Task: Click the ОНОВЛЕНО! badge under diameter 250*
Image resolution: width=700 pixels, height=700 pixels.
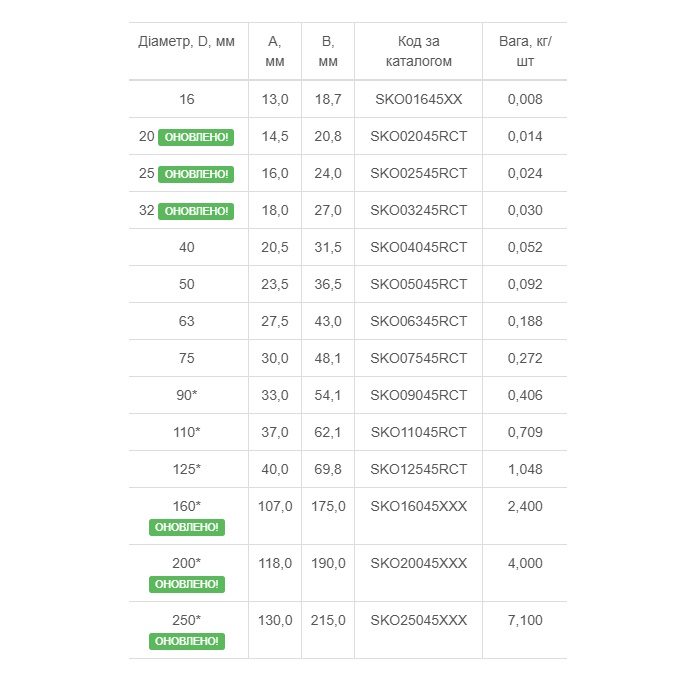Action: (187, 642)
